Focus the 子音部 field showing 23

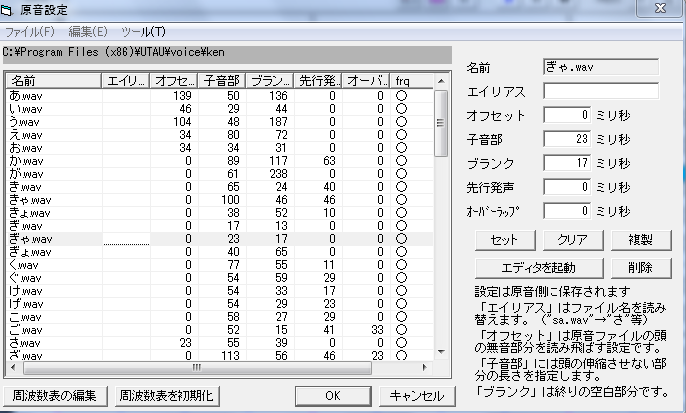[567, 139]
